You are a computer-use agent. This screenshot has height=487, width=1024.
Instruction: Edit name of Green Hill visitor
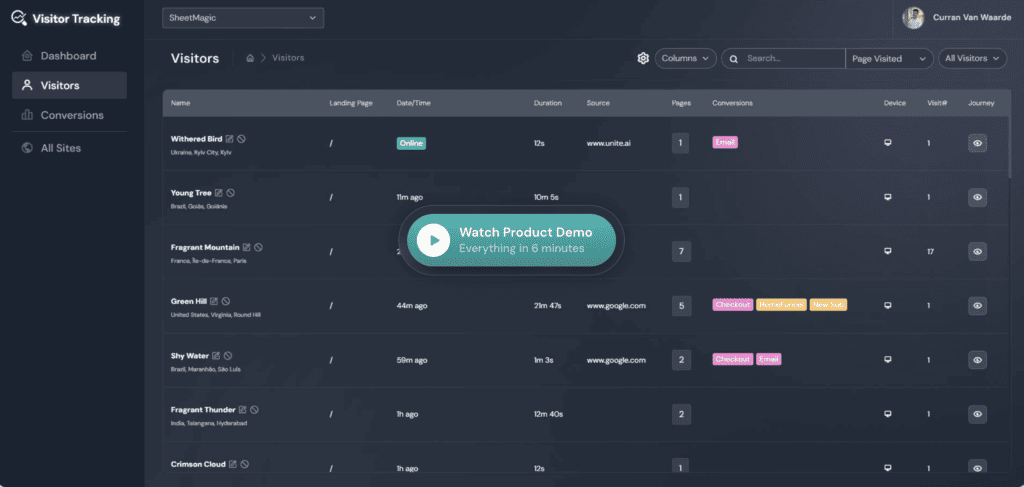214,302
